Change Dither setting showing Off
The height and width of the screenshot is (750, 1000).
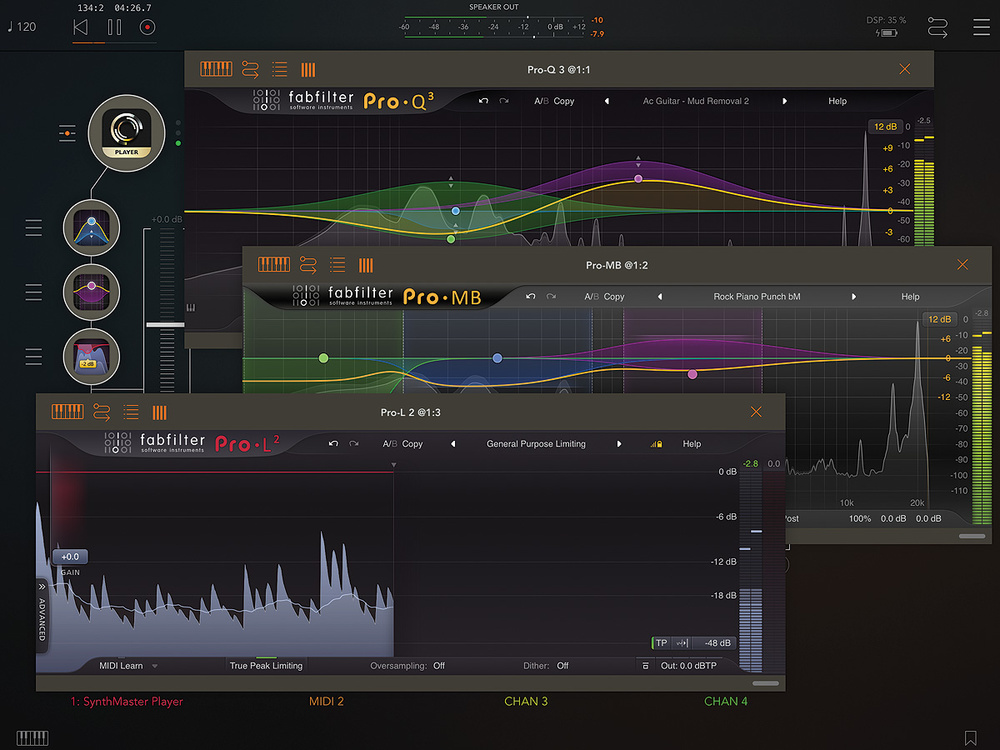click(x=562, y=665)
